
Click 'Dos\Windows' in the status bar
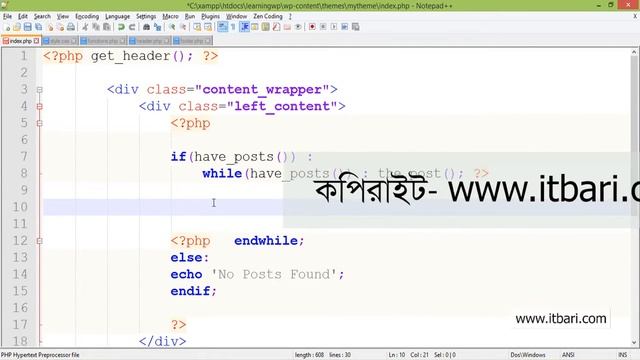click(x=528, y=355)
